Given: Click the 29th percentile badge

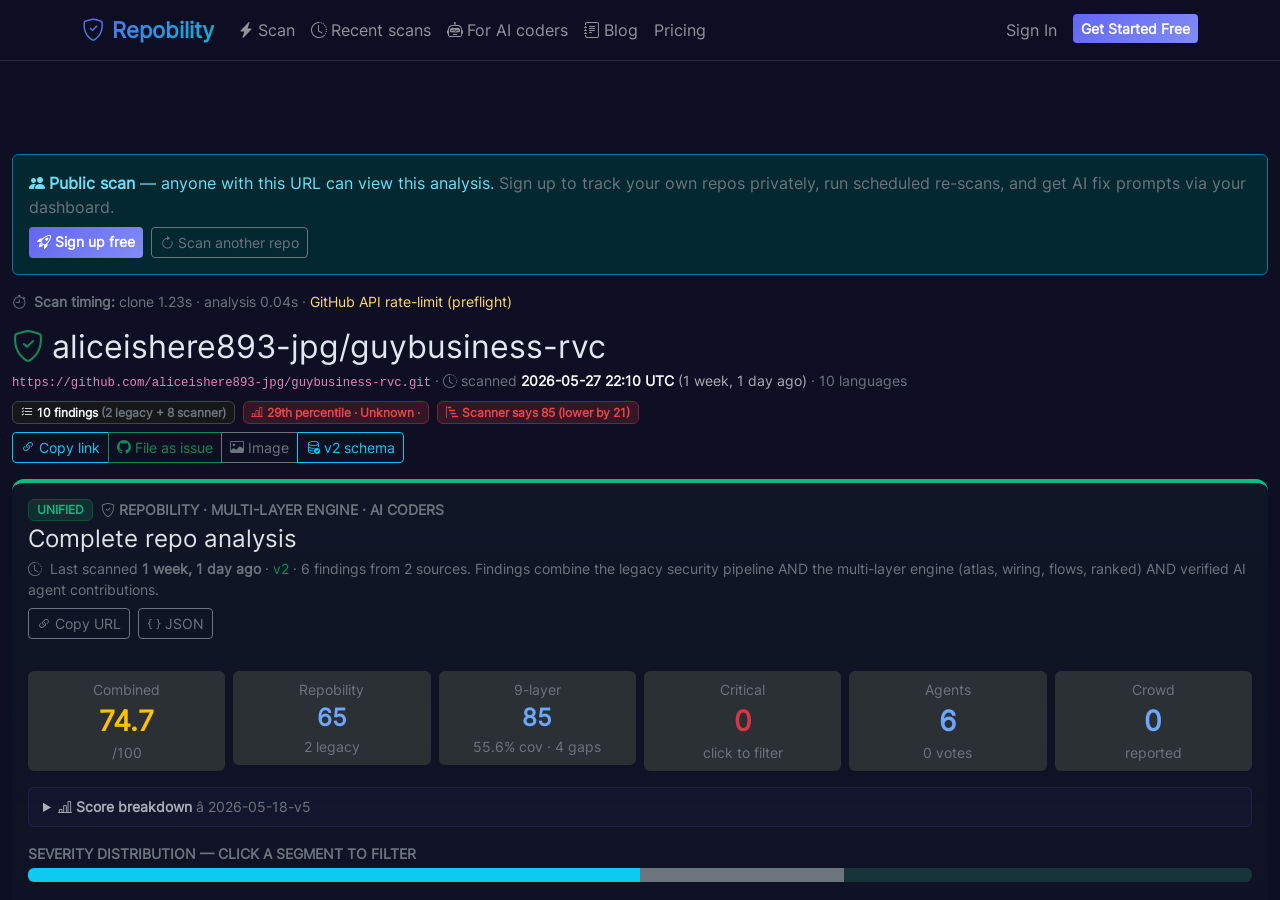Looking at the screenshot, I should 336,412.
